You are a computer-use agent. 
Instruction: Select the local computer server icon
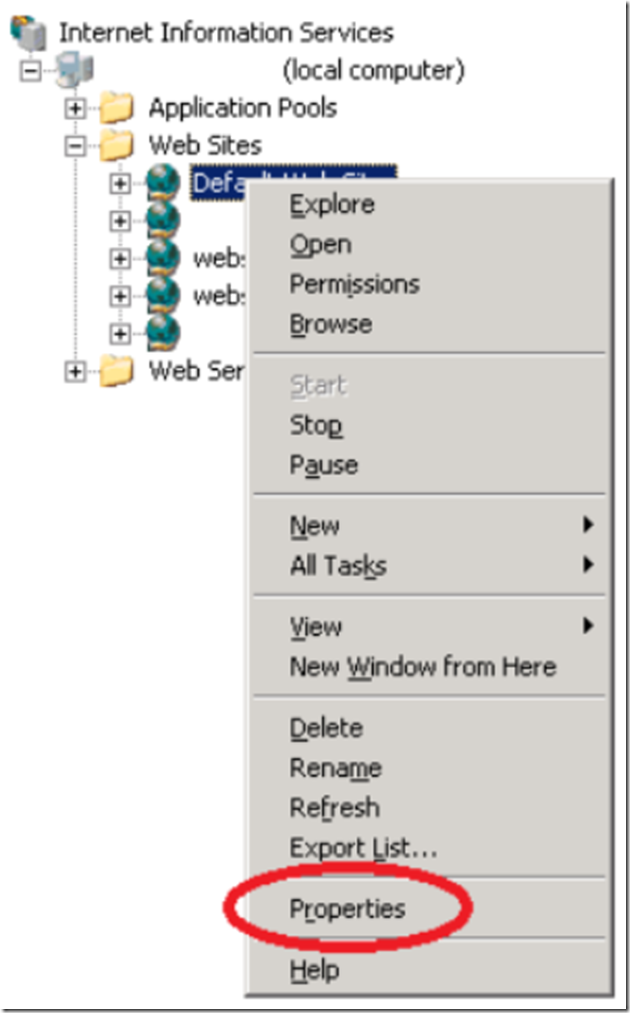[75, 70]
